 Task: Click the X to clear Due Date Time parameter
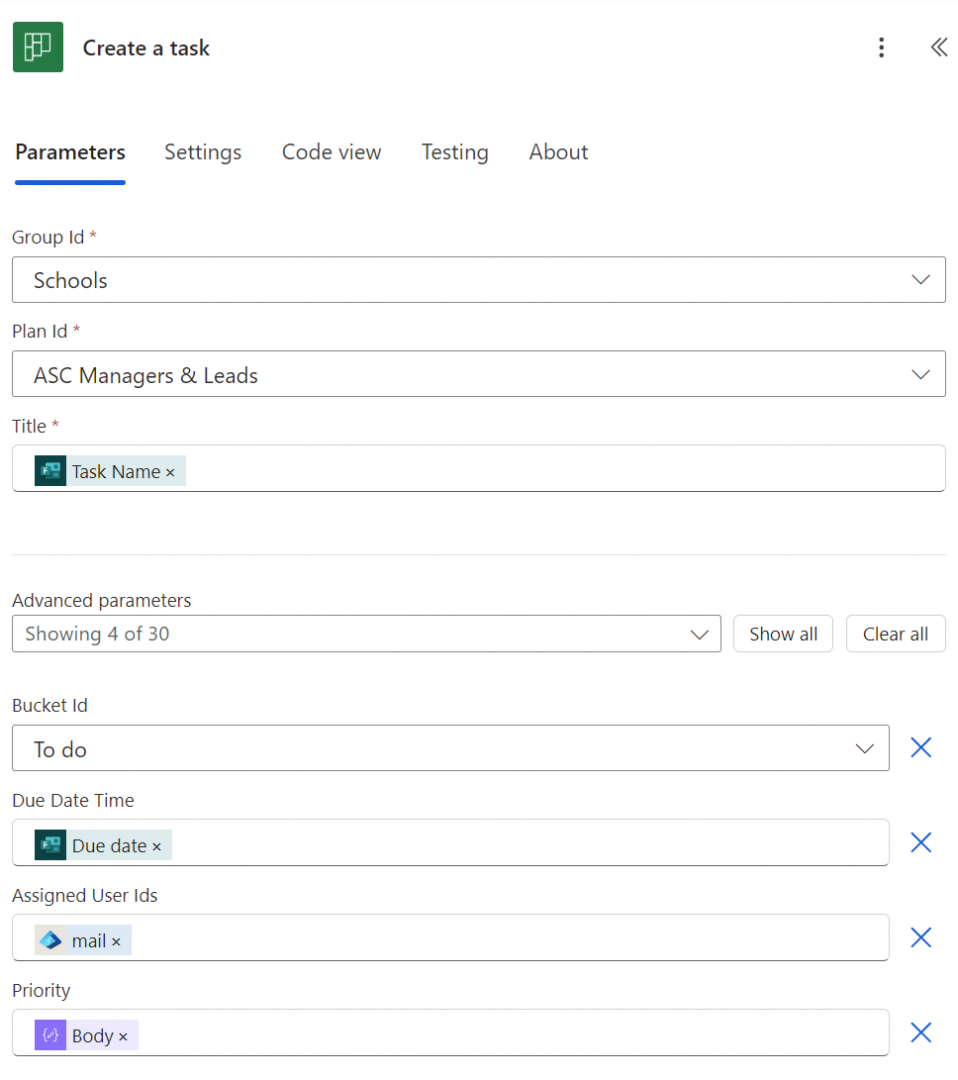pyautogui.click(x=920, y=842)
